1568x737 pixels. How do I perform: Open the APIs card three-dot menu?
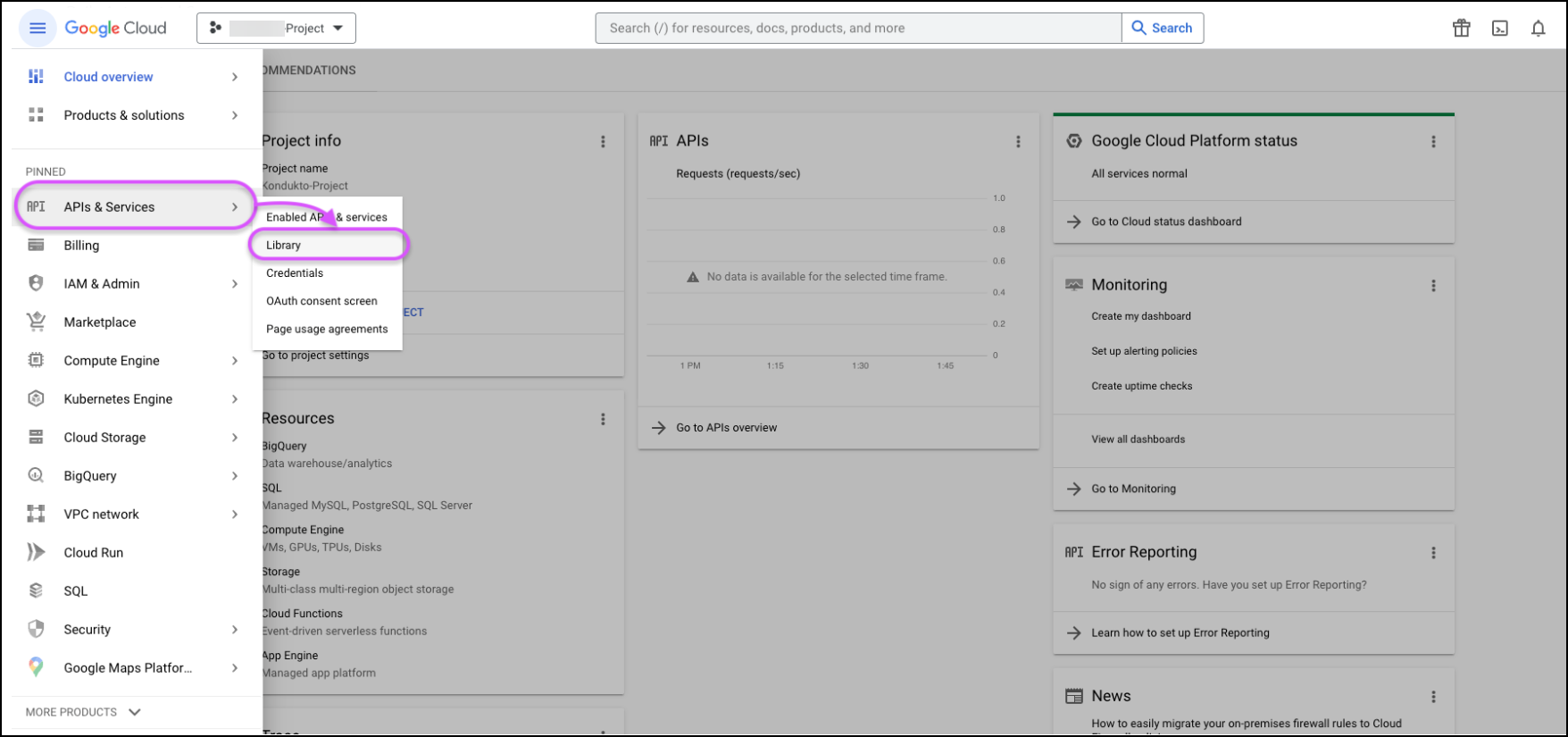pyautogui.click(x=1018, y=141)
